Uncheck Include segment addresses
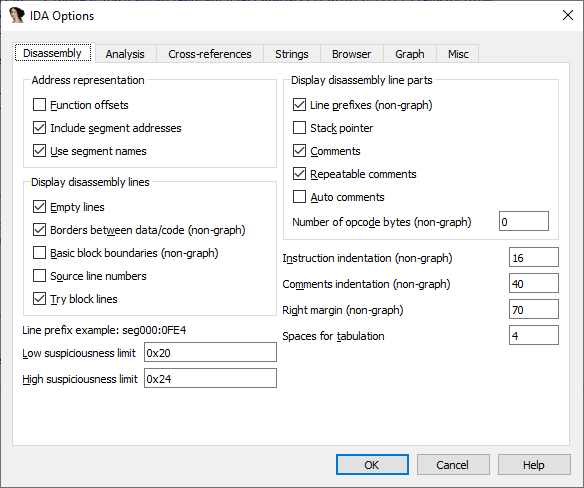This screenshot has height=488, width=584. coord(39,128)
